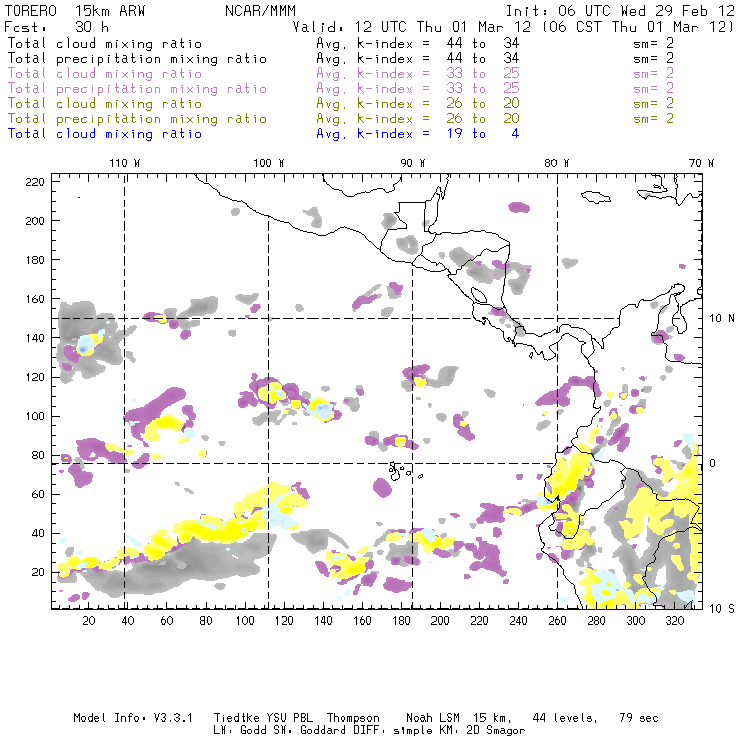The height and width of the screenshot is (740, 740).
Task: Select the "110 W" longitude label
Action: [x=125, y=163]
